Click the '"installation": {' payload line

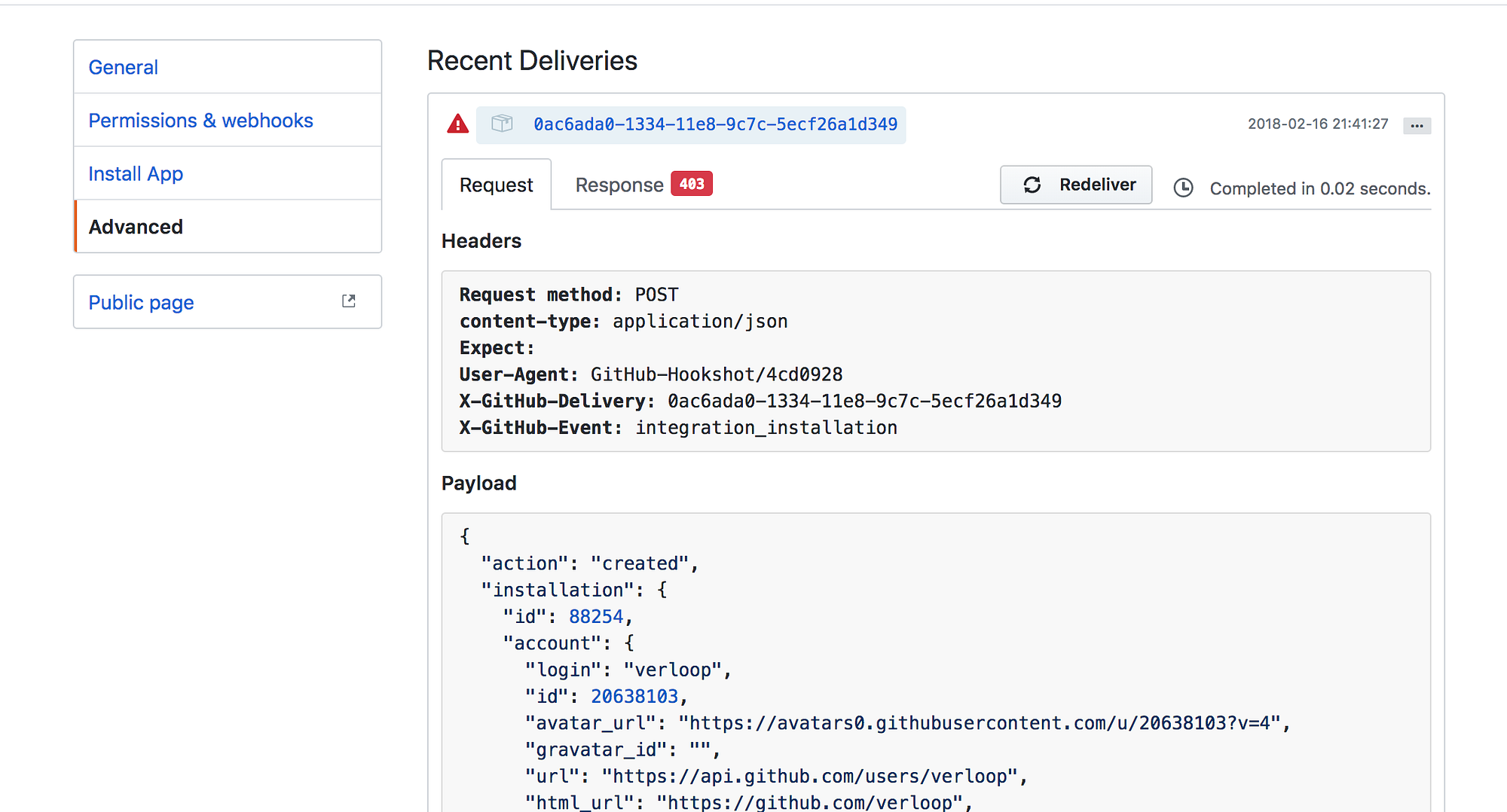tap(574, 590)
